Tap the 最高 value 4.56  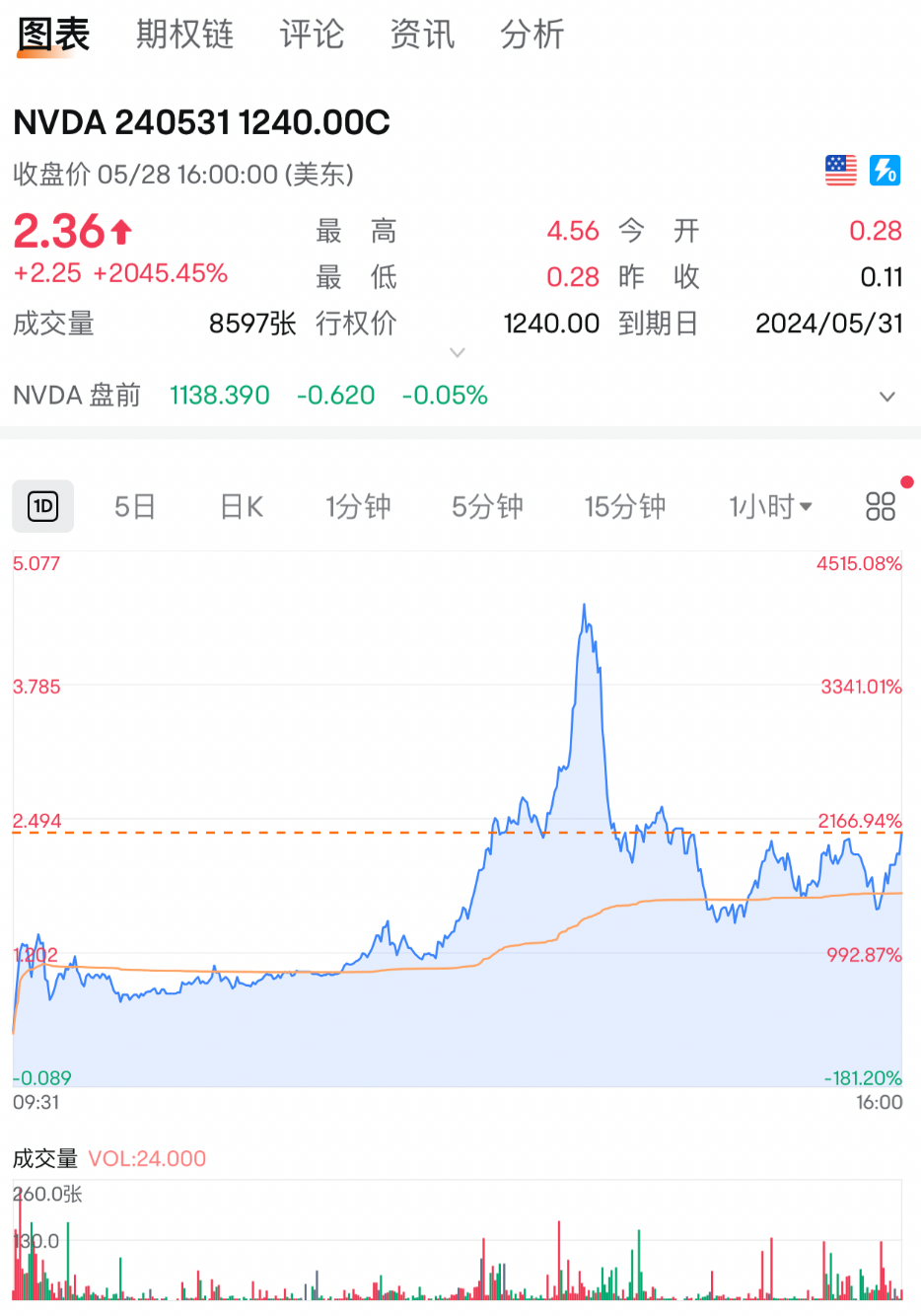point(573,231)
